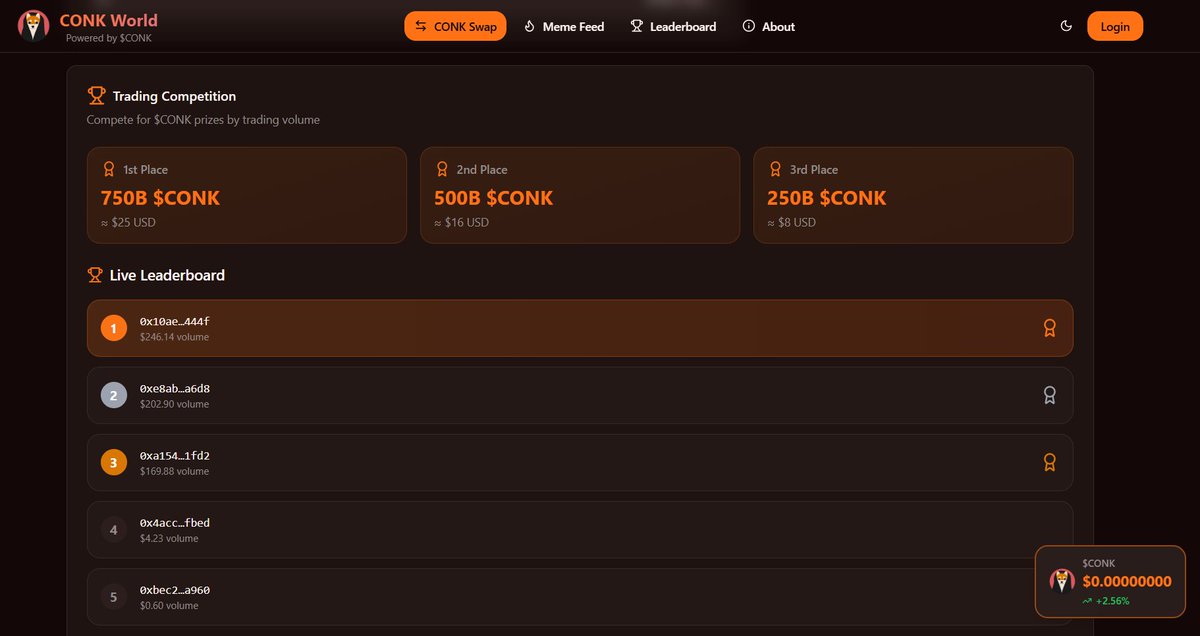This screenshot has width=1200, height=636.
Task: Open the Meme Feed tab
Action: coord(564,26)
